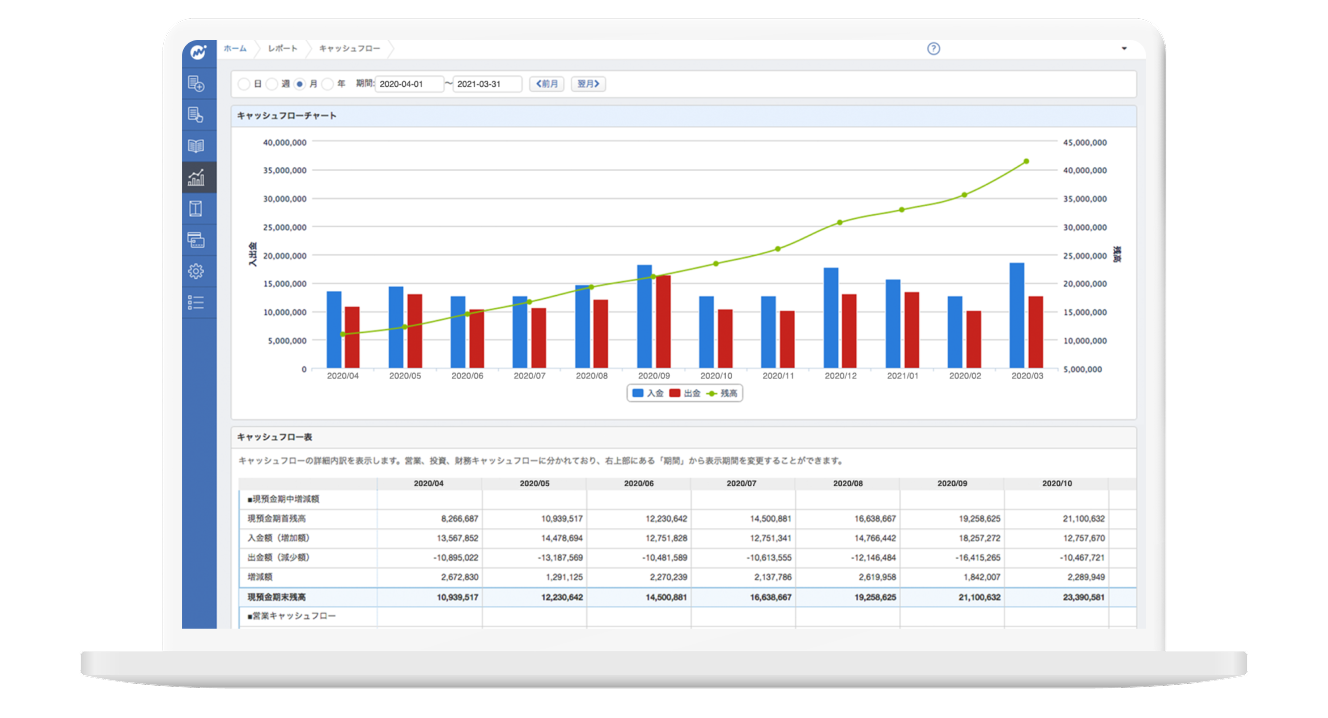
Task: Click the help question mark icon
Action: point(933,49)
